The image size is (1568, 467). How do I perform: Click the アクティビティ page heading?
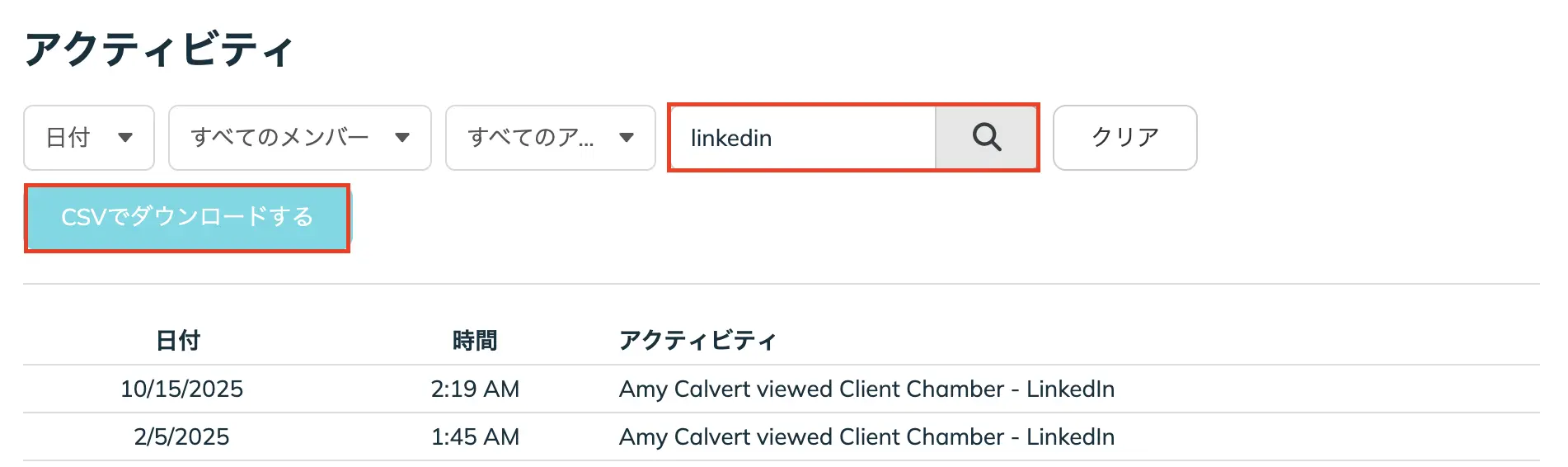click(x=159, y=50)
